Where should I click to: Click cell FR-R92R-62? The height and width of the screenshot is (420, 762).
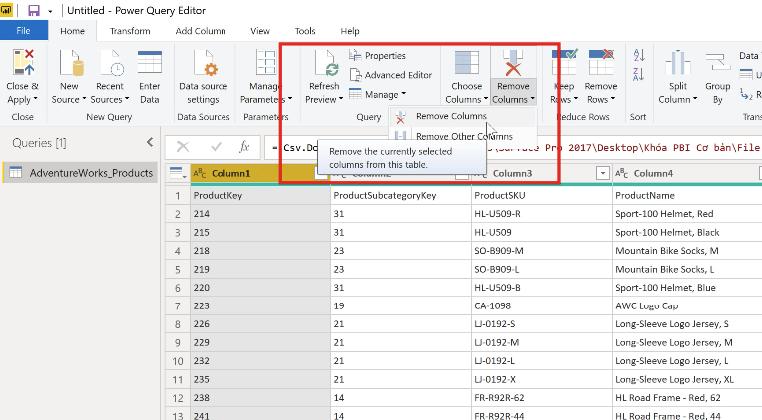click(x=541, y=398)
